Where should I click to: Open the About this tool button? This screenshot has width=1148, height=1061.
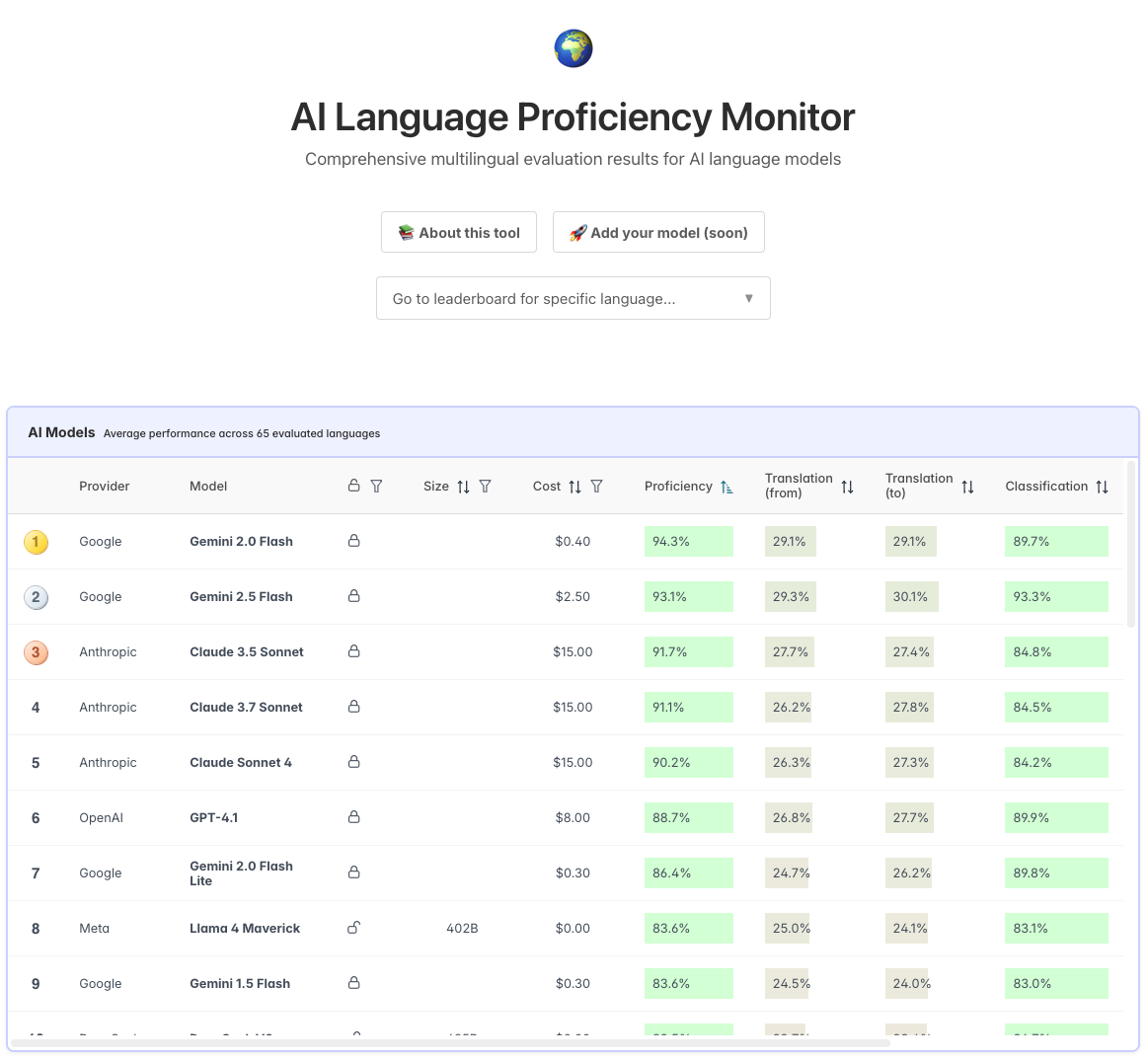[x=458, y=232]
